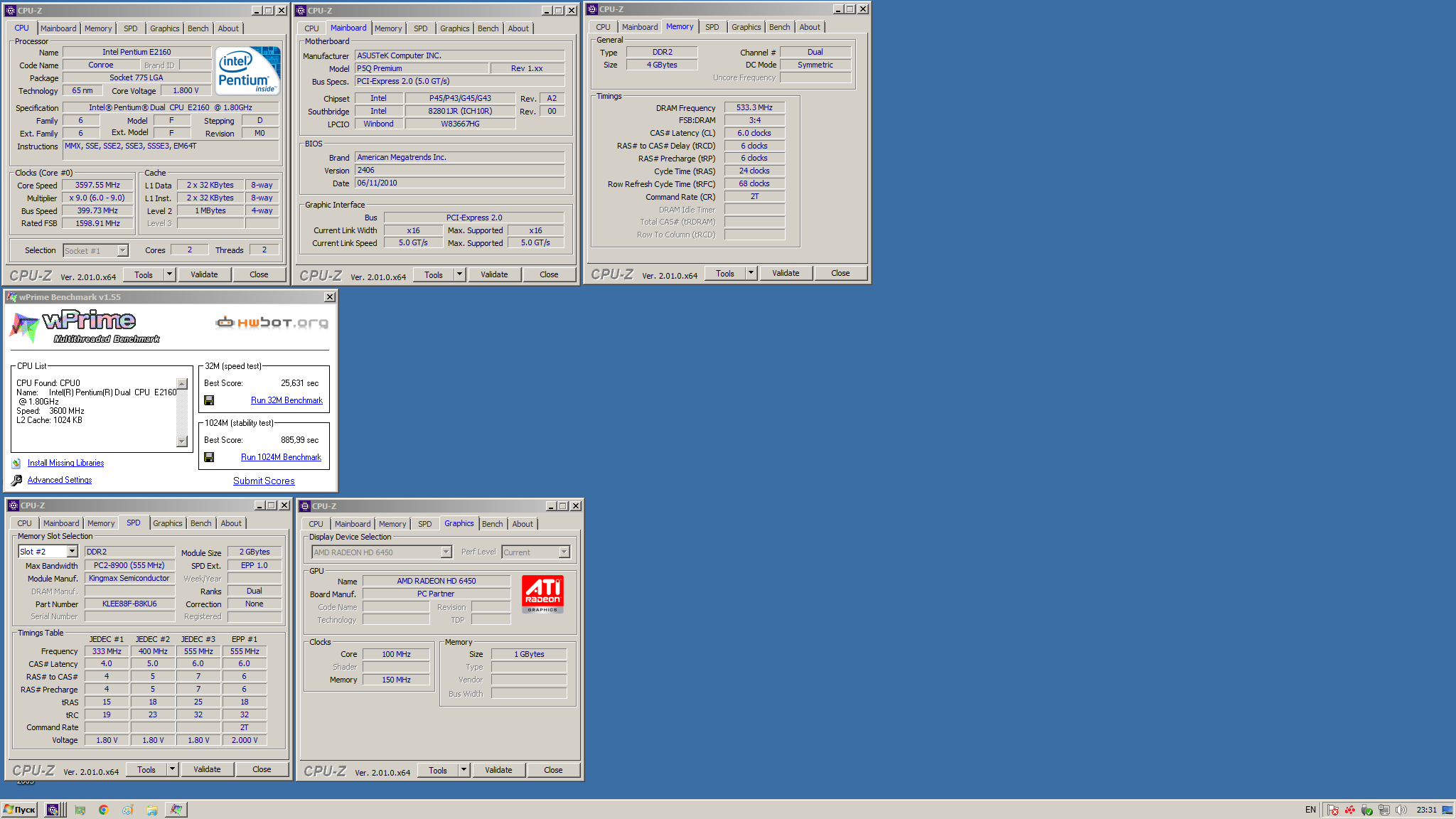Click CPU List scrollbar down arrow
This screenshot has height=819, width=1456.
point(182,441)
